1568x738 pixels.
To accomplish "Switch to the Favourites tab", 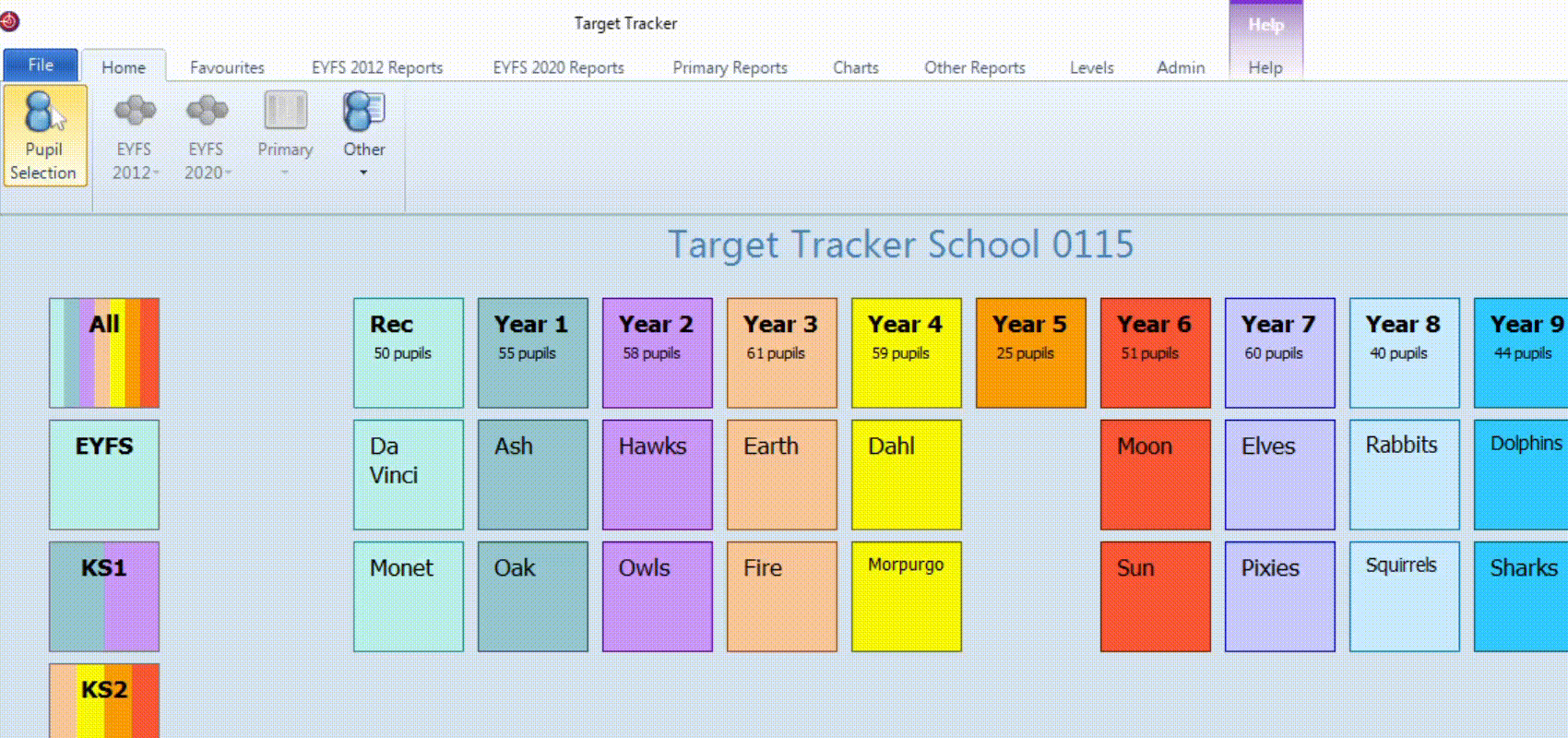I will [227, 67].
